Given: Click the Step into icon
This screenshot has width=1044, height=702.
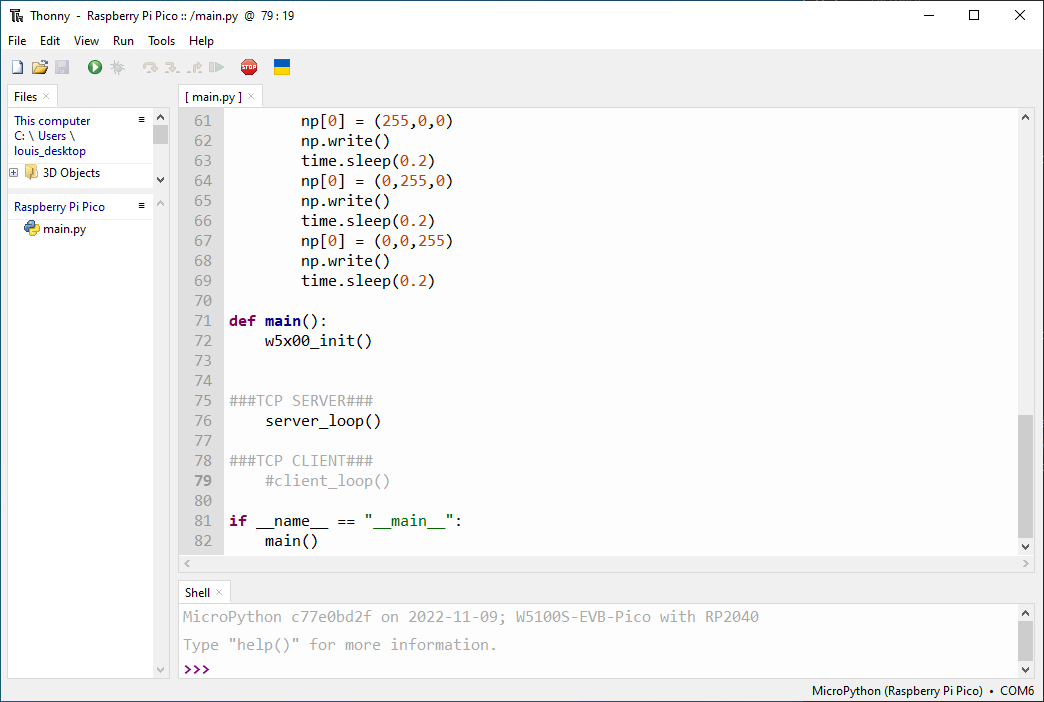Looking at the screenshot, I should point(172,67).
